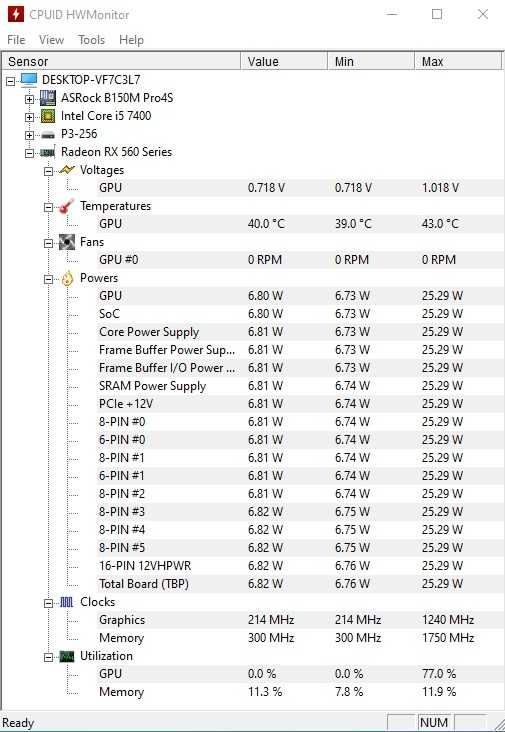The image size is (505, 732).
Task: Collapse the Powers section
Action: coord(49,279)
